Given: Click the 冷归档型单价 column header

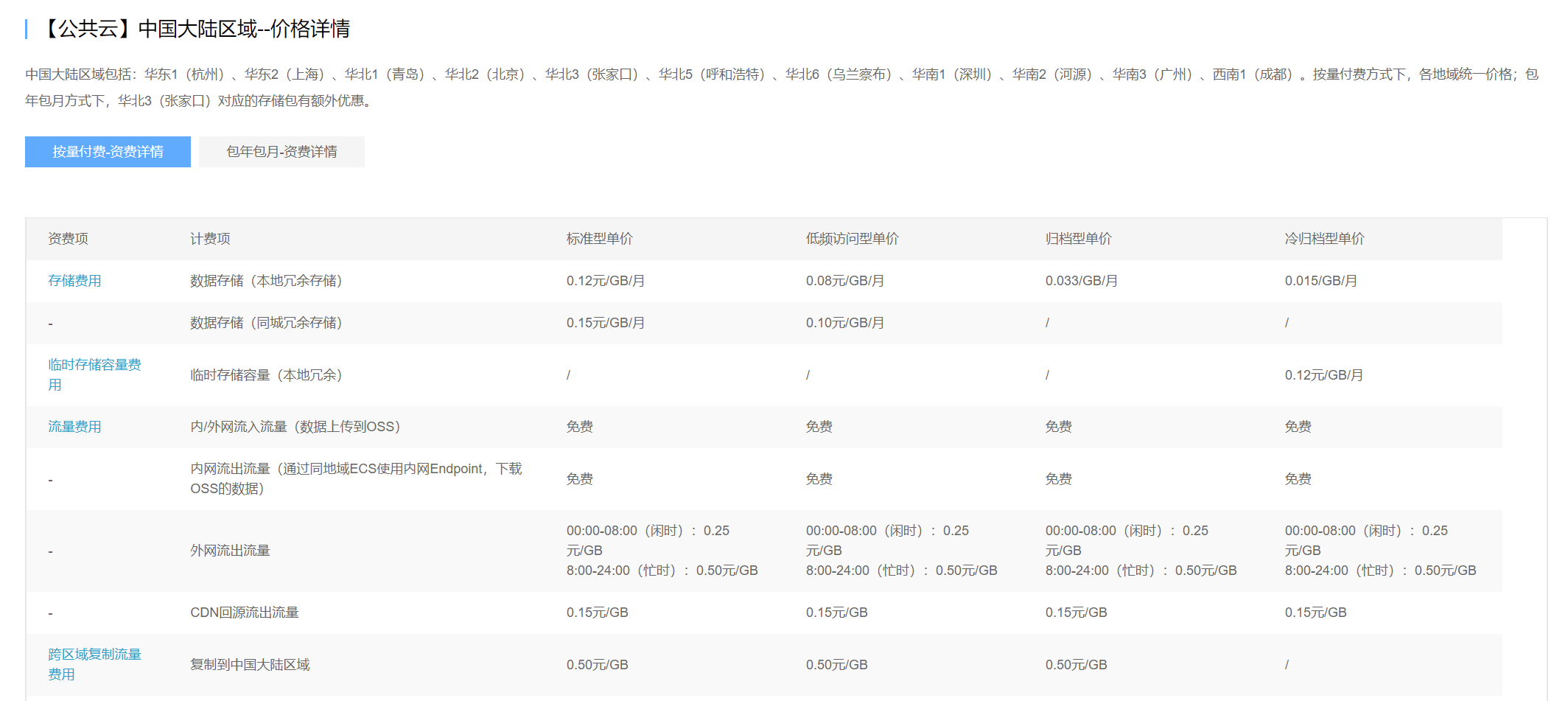Looking at the screenshot, I should 1324,239.
